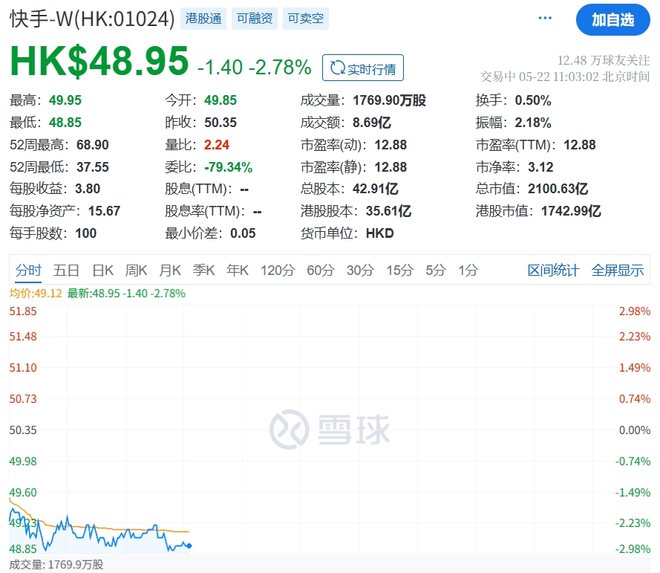Image resolution: width=660 pixels, height=573 pixels.
Task: Open 区间统计 range statistics
Action: [x=553, y=270]
